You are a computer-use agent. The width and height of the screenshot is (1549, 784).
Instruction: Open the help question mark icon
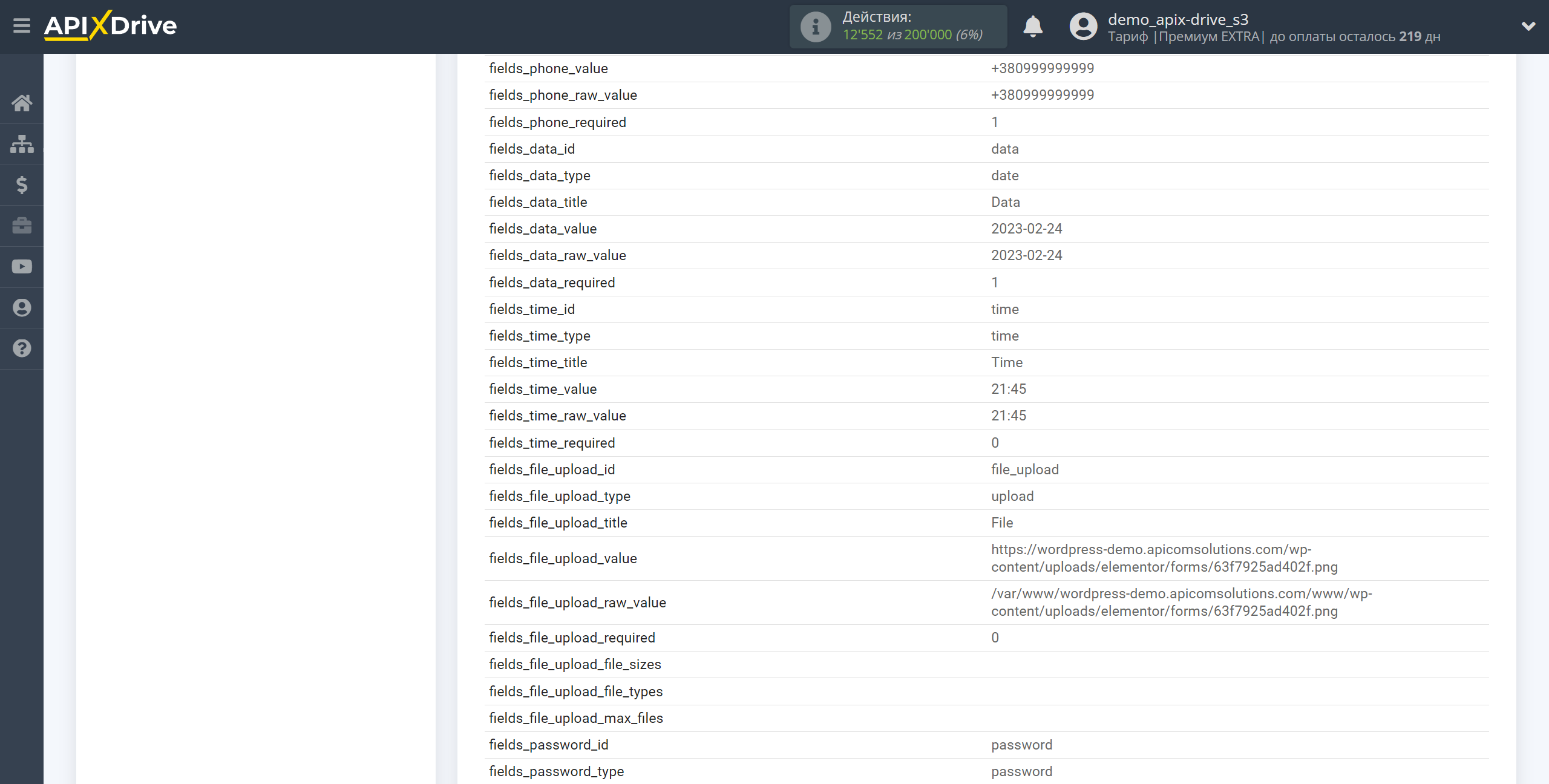(x=22, y=348)
